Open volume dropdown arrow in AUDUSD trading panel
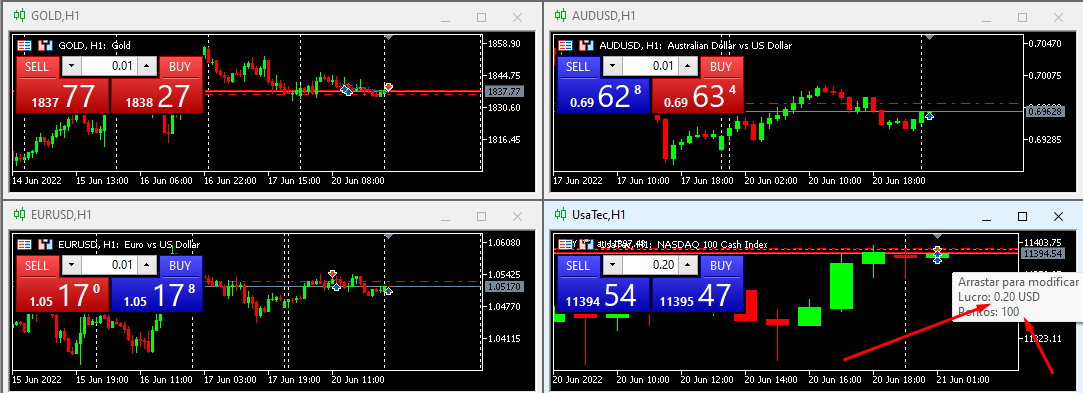The height and width of the screenshot is (393, 1083). 613,66
